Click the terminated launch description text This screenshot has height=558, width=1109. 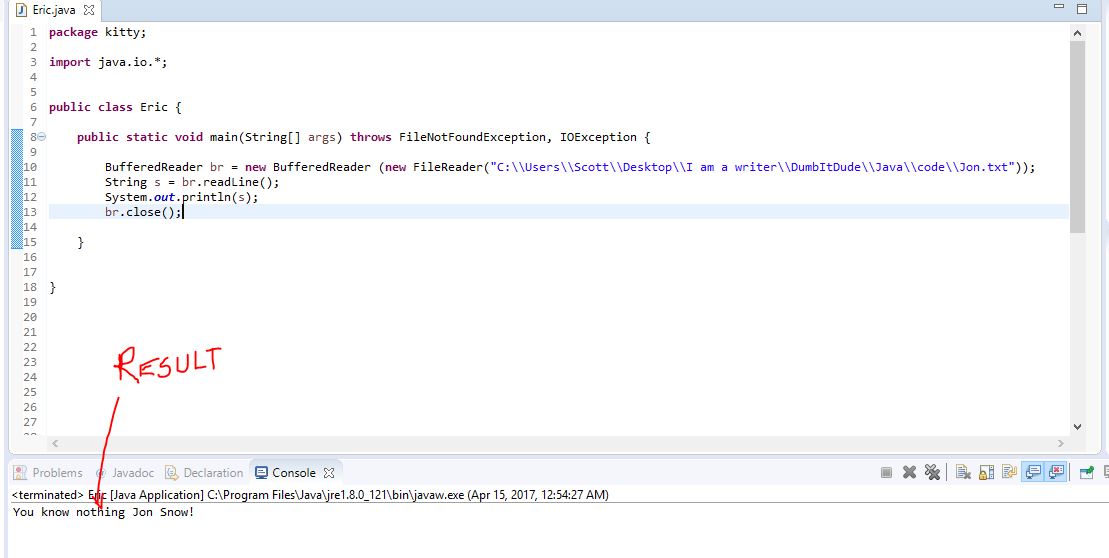tap(310, 494)
